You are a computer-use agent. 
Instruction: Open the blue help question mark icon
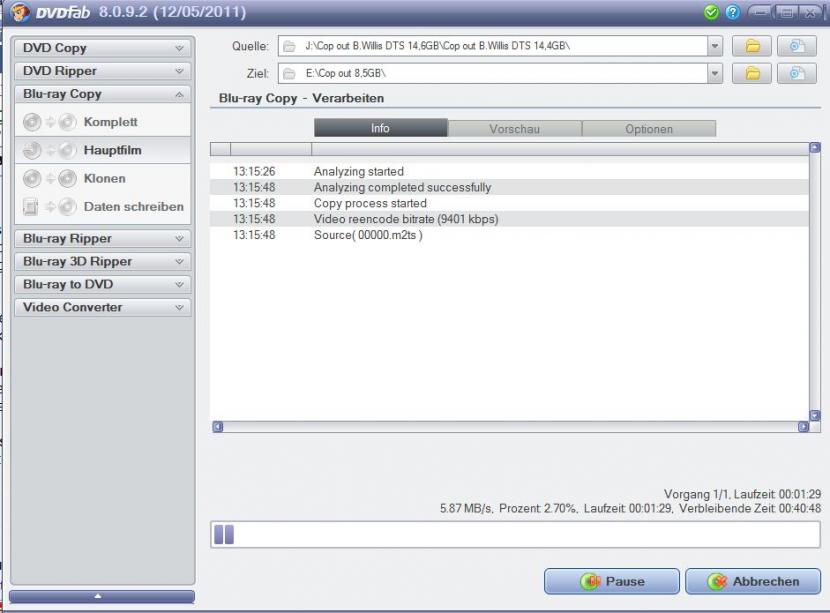[x=733, y=12]
